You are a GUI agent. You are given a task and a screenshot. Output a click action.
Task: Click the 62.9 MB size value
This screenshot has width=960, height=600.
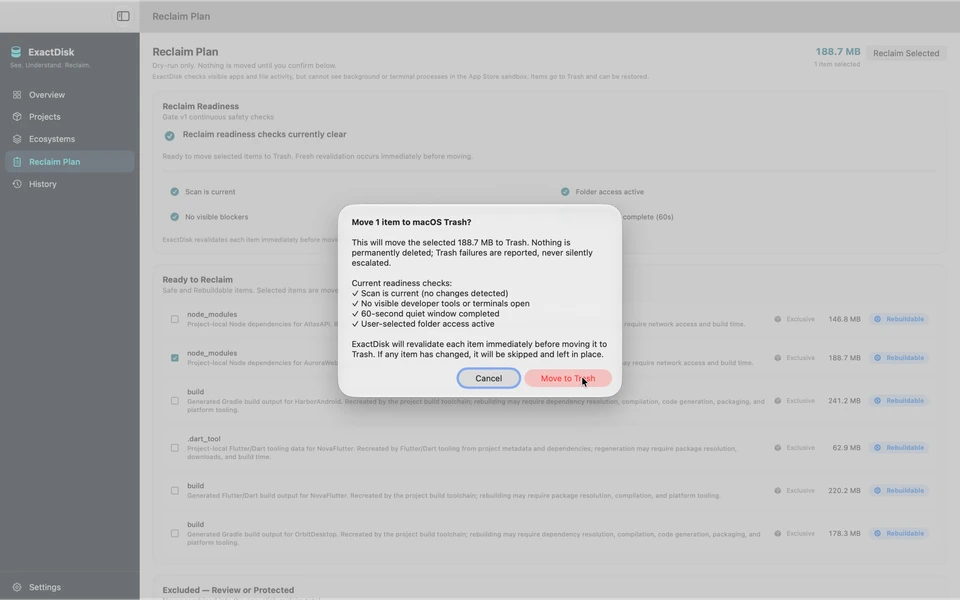coord(846,448)
